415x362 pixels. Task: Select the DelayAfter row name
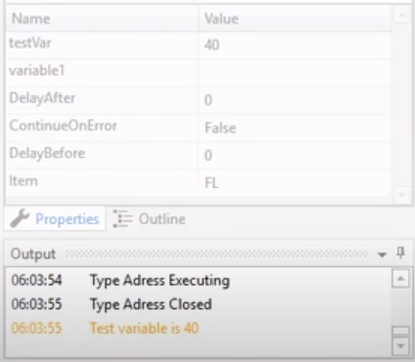42,98
